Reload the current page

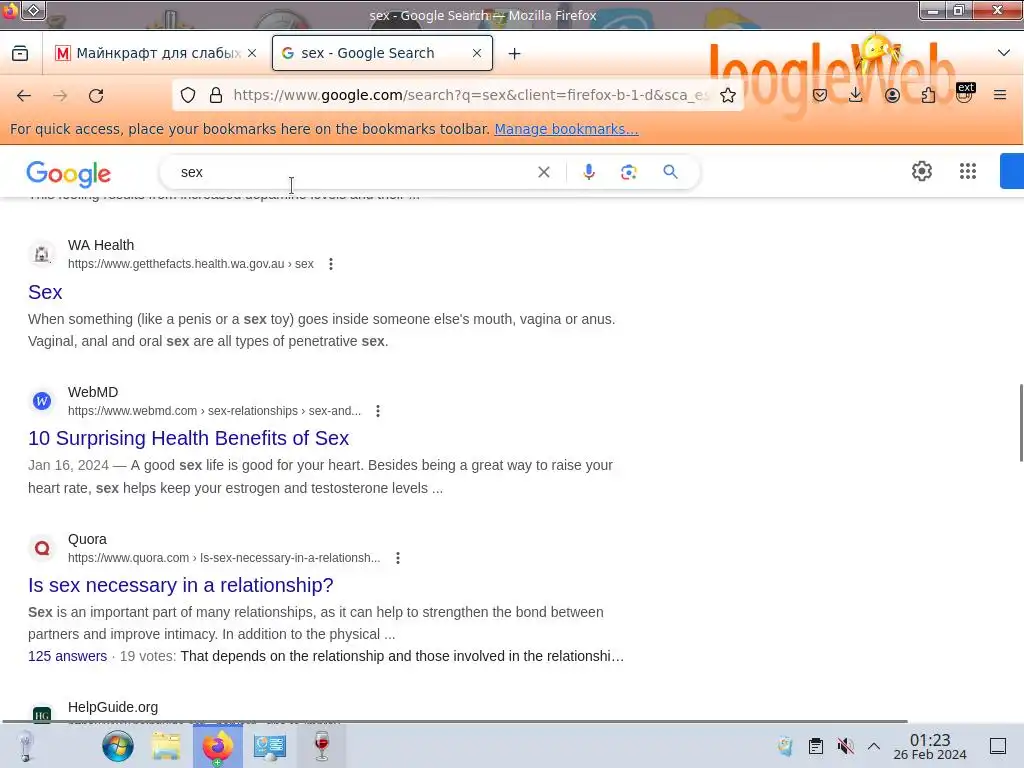point(96,95)
